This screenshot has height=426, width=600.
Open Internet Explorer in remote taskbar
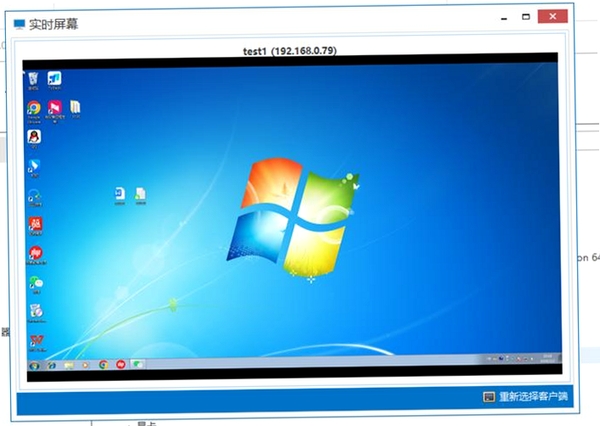51,366
